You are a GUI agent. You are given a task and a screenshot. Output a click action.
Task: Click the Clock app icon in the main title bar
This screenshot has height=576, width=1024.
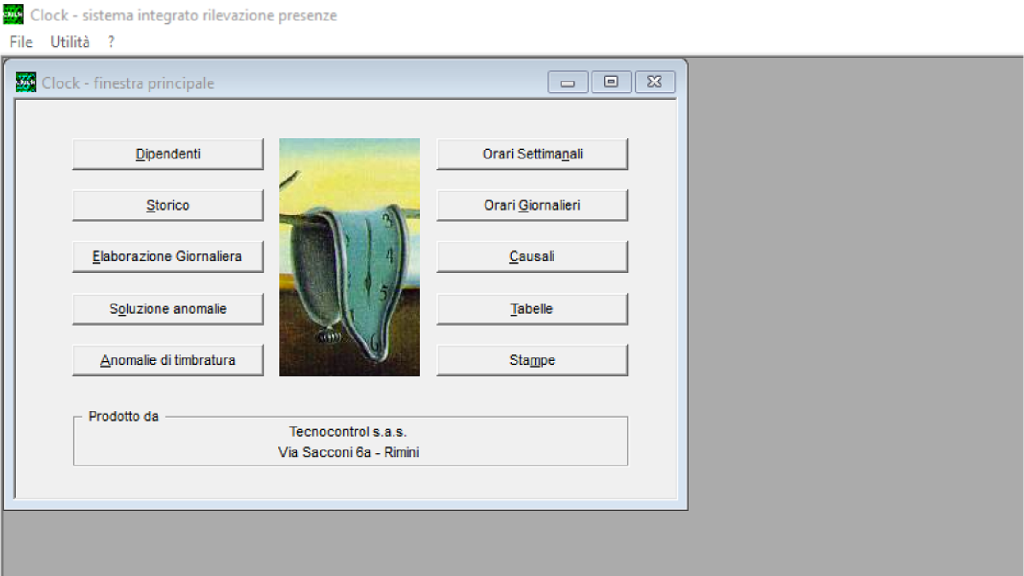13,15
